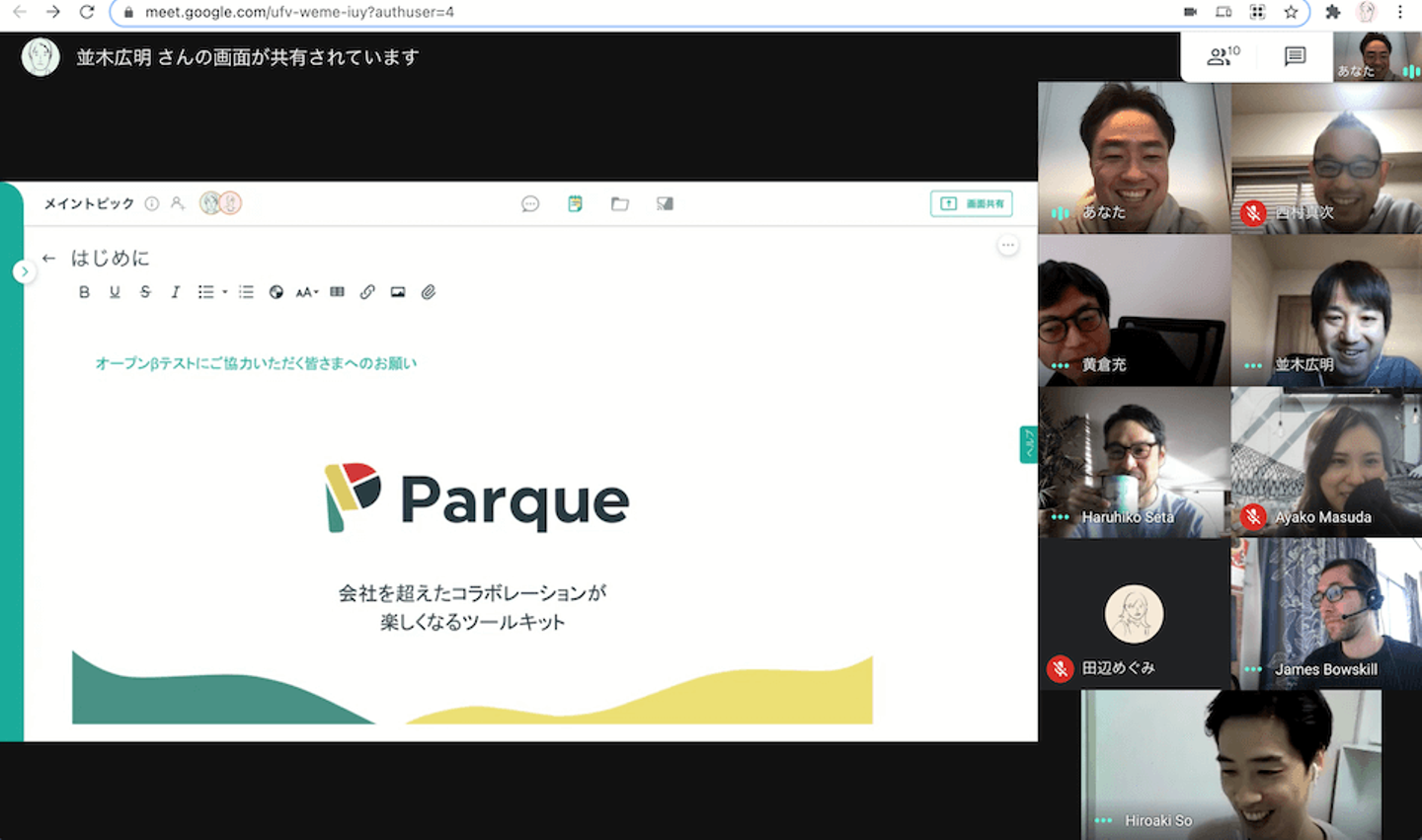The height and width of the screenshot is (840, 1422).
Task: Click the send-to-devices icon in address bar
Action: [1224, 12]
